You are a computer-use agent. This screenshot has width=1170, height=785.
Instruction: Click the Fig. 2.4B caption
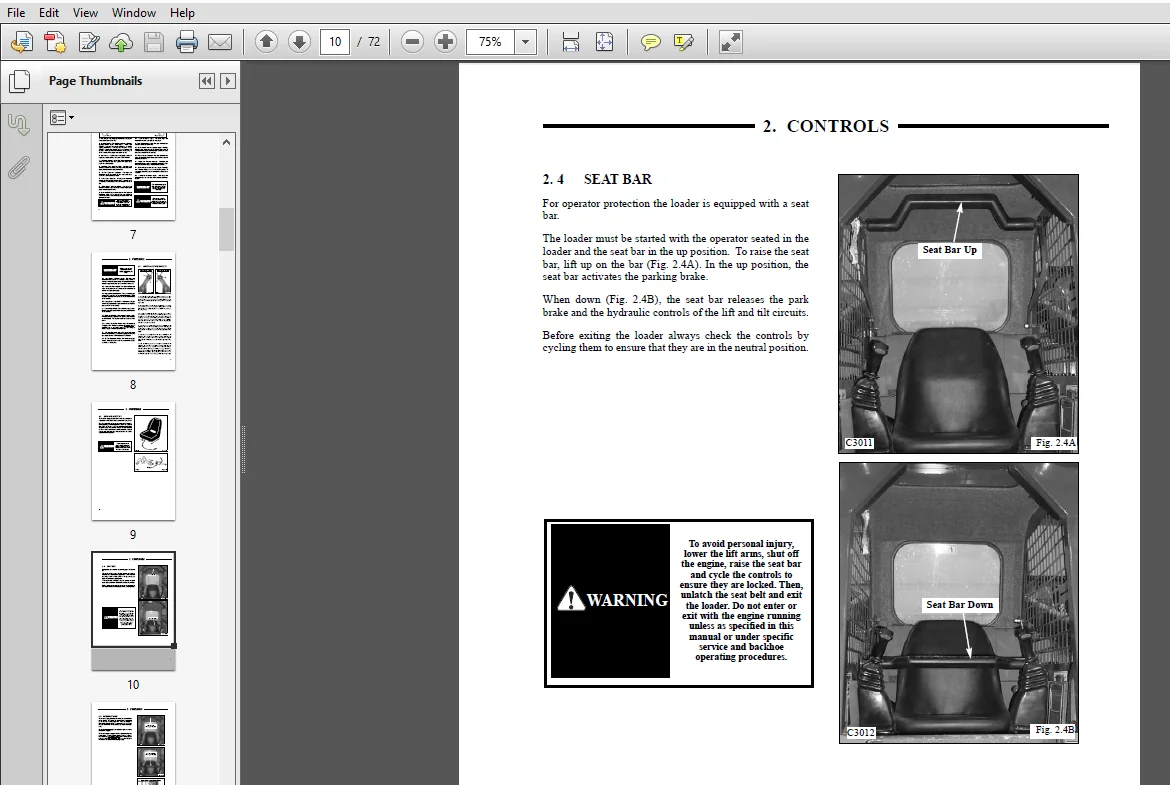(1055, 730)
